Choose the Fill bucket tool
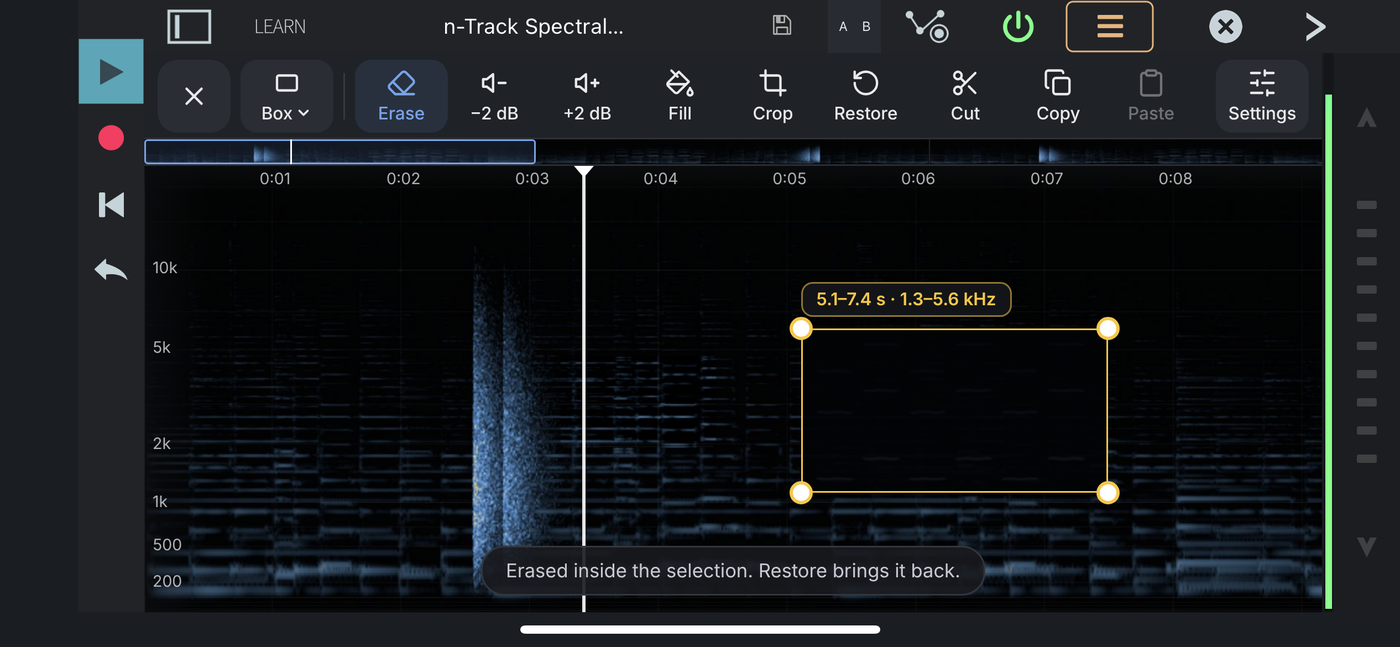Image resolution: width=1400 pixels, height=647 pixels. pos(680,97)
